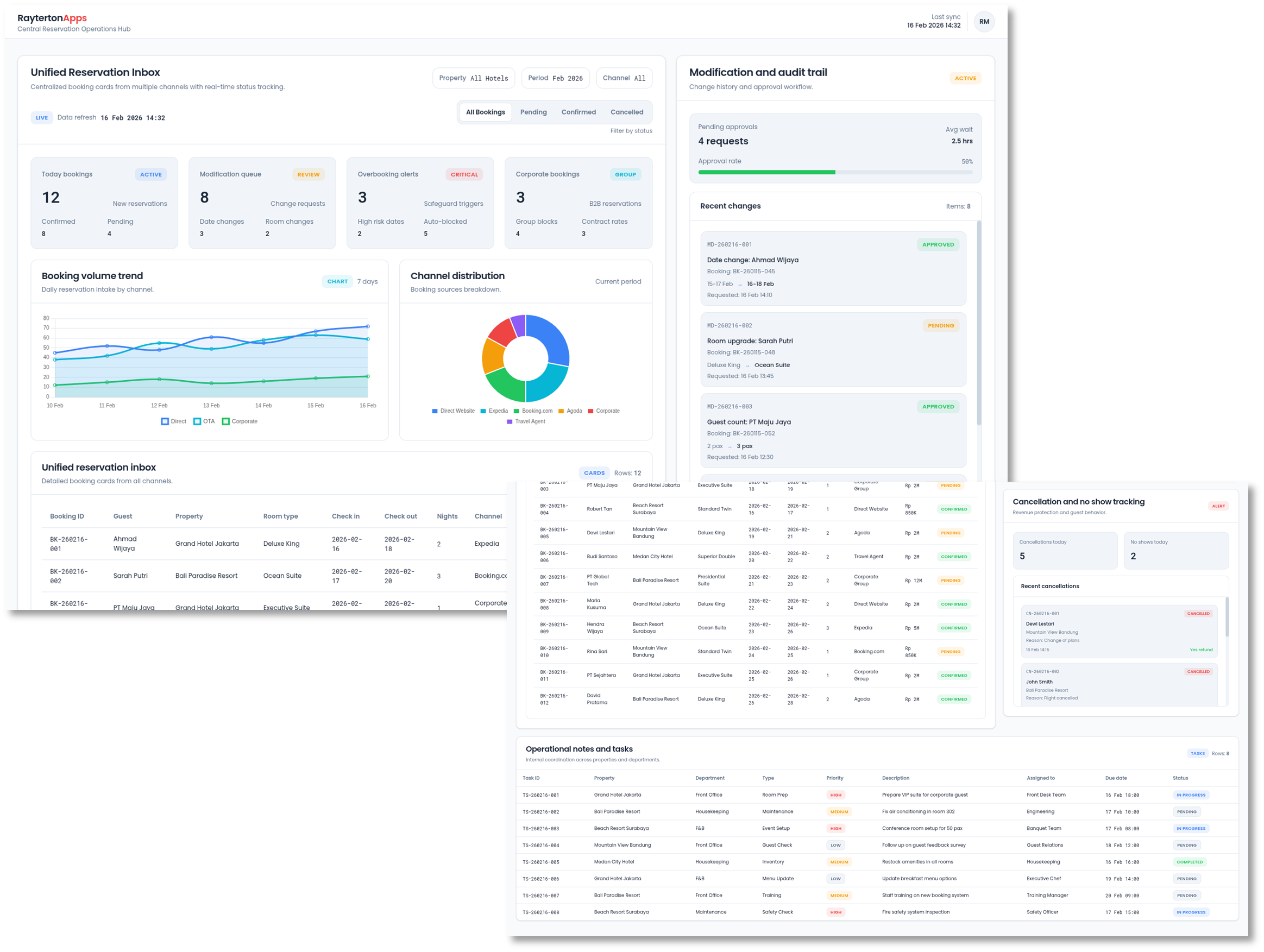Click the Recent changes scrollbar
The height and width of the screenshot is (952, 1264).
[x=979, y=323]
